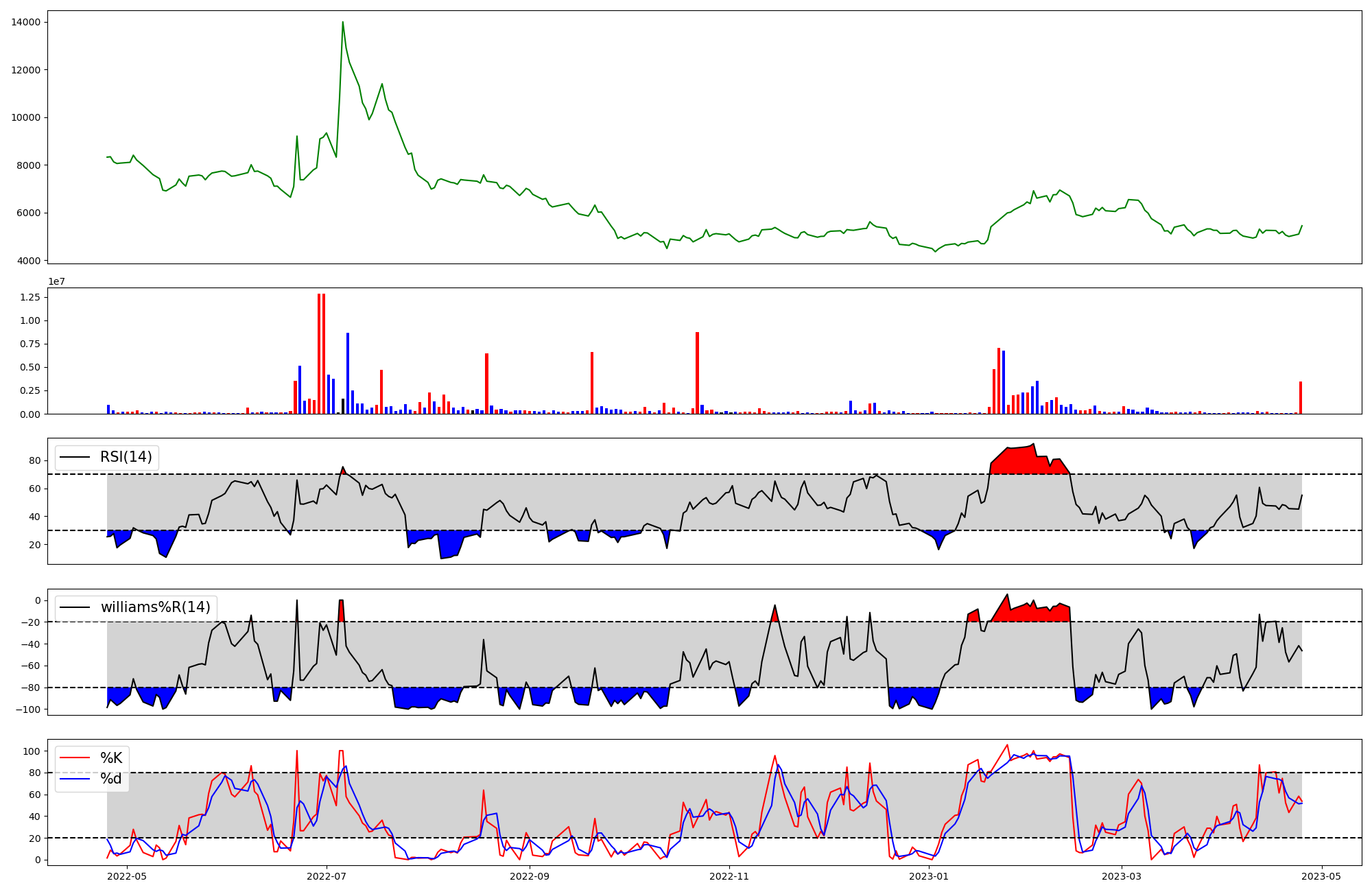Click the 12000 price axis label
Screen dimensions: 1372x892
point(25,70)
